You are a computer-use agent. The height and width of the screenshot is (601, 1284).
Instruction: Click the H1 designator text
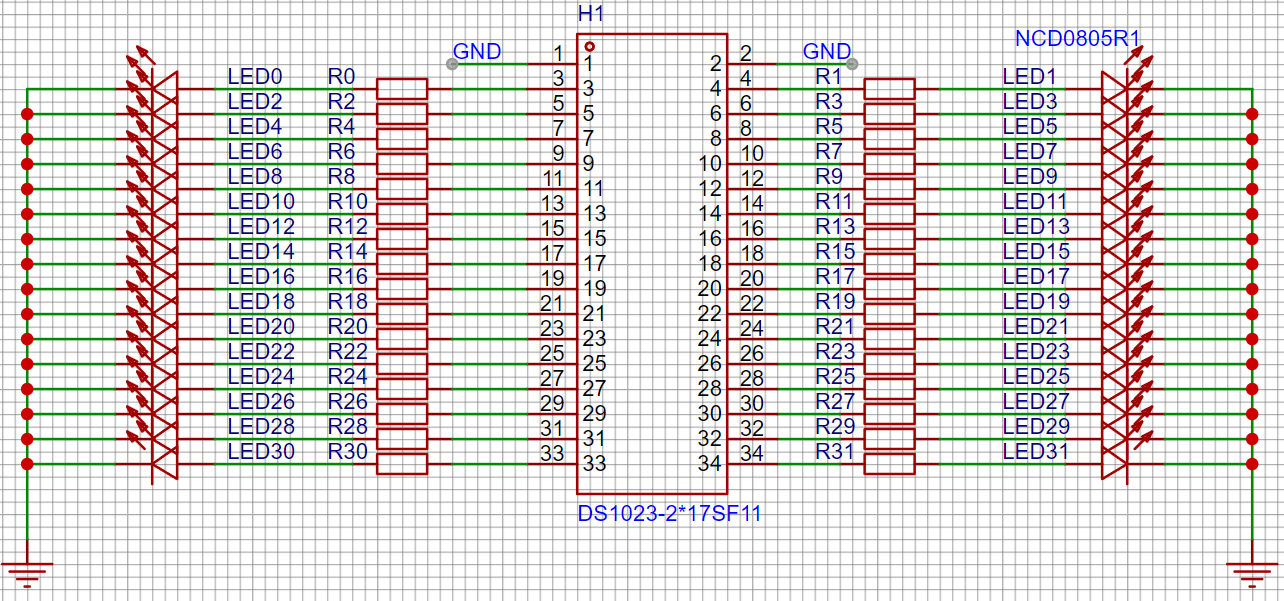pyautogui.click(x=591, y=15)
